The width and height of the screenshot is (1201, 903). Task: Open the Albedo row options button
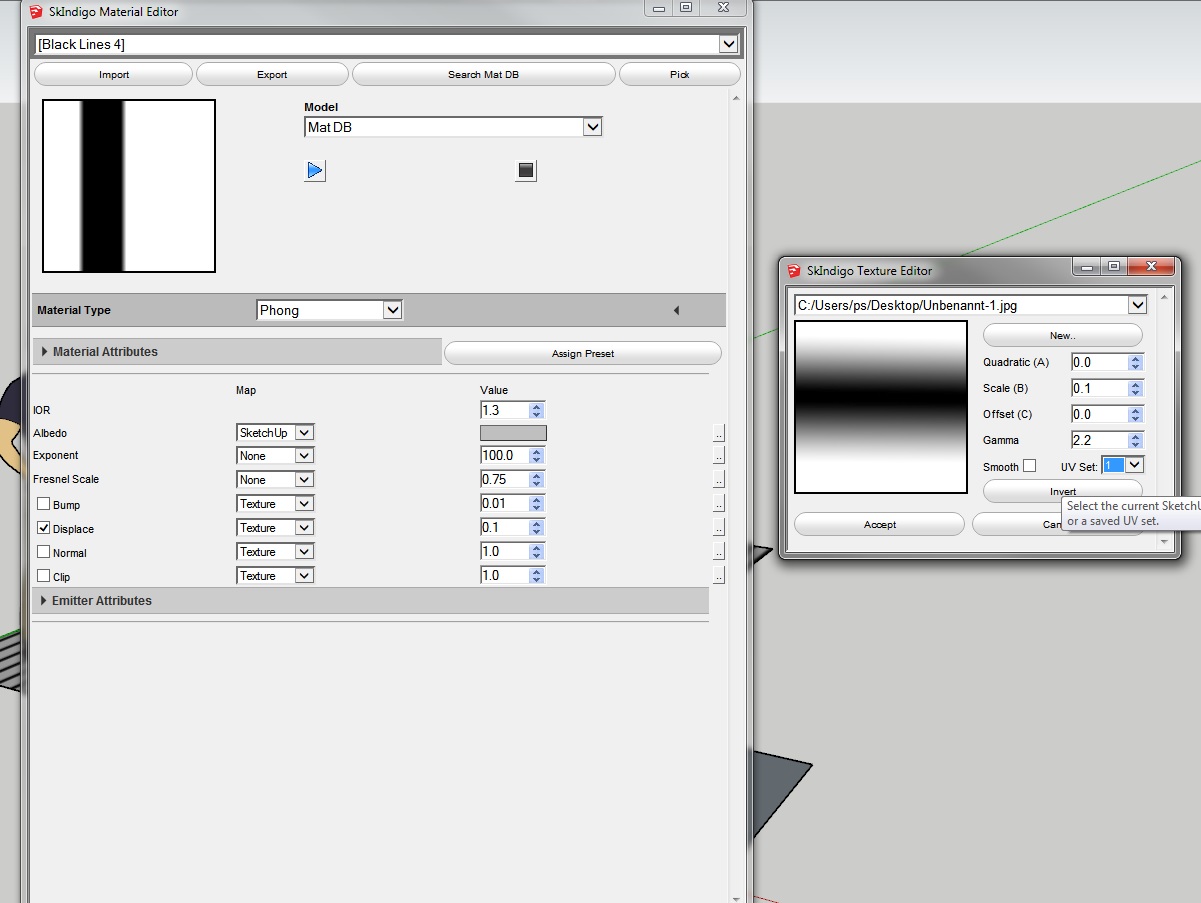pyautogui.click(x=718, y=434)
